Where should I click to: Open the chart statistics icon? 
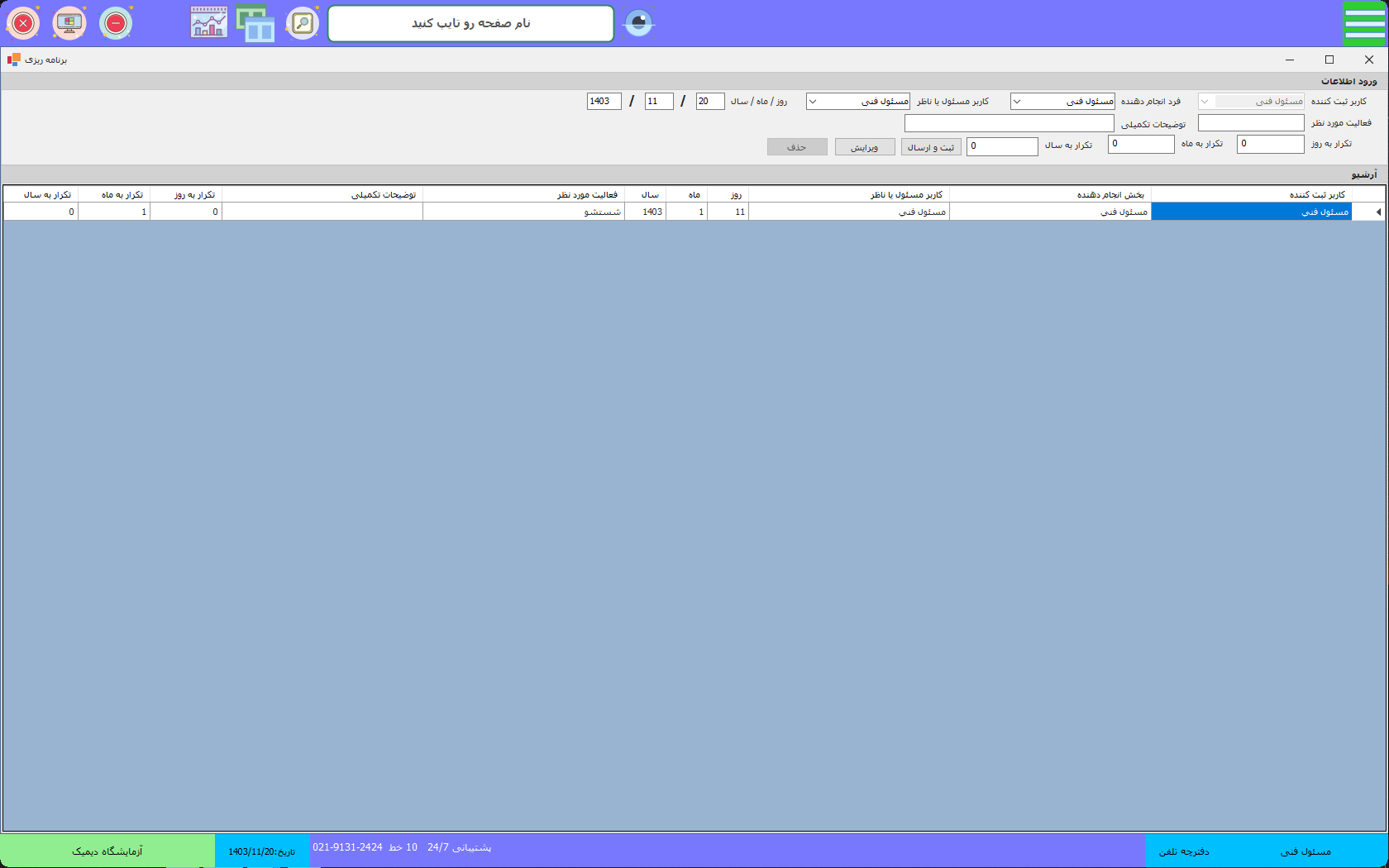click(208, 23)
